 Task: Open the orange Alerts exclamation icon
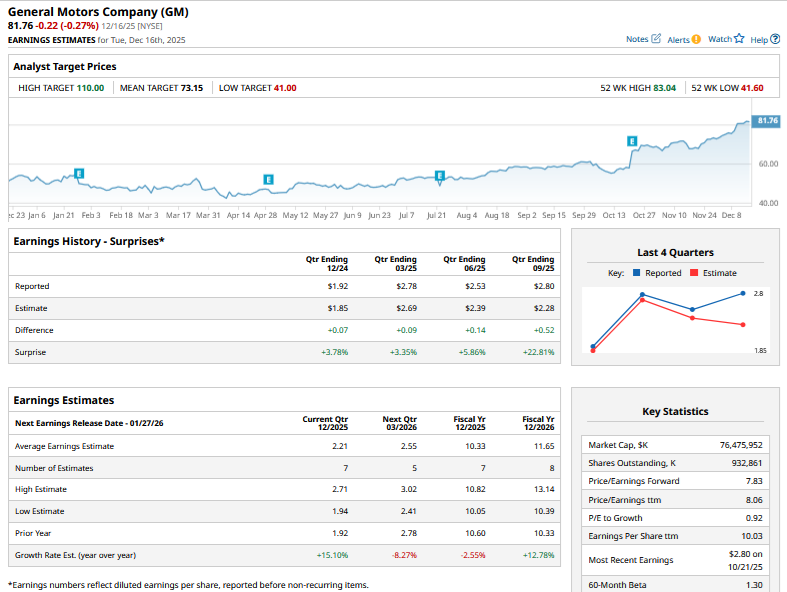tap(696, 39)
